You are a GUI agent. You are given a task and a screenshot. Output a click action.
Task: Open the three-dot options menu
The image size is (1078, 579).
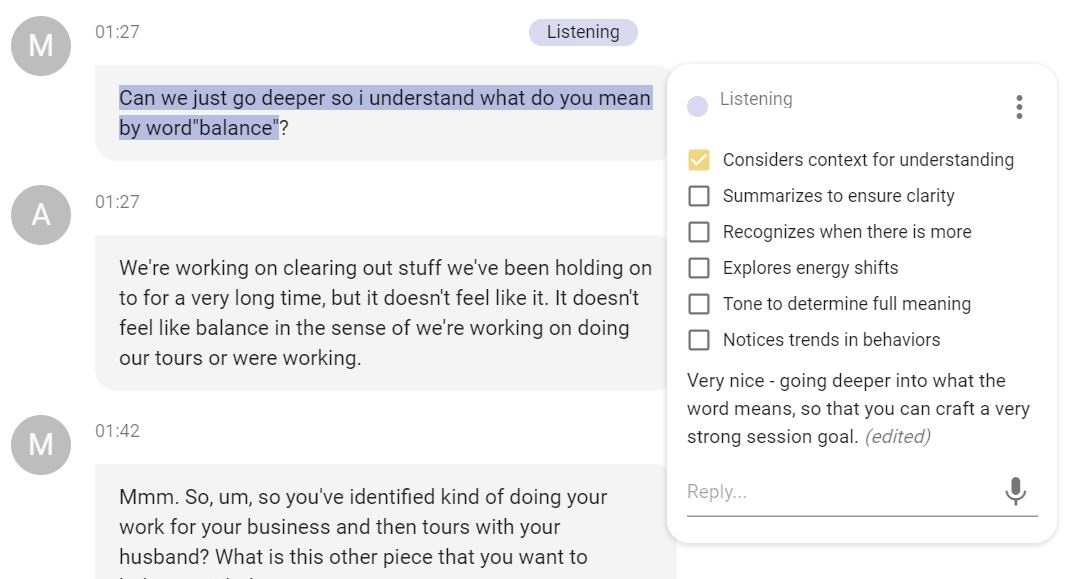[x=1018, y=107]
